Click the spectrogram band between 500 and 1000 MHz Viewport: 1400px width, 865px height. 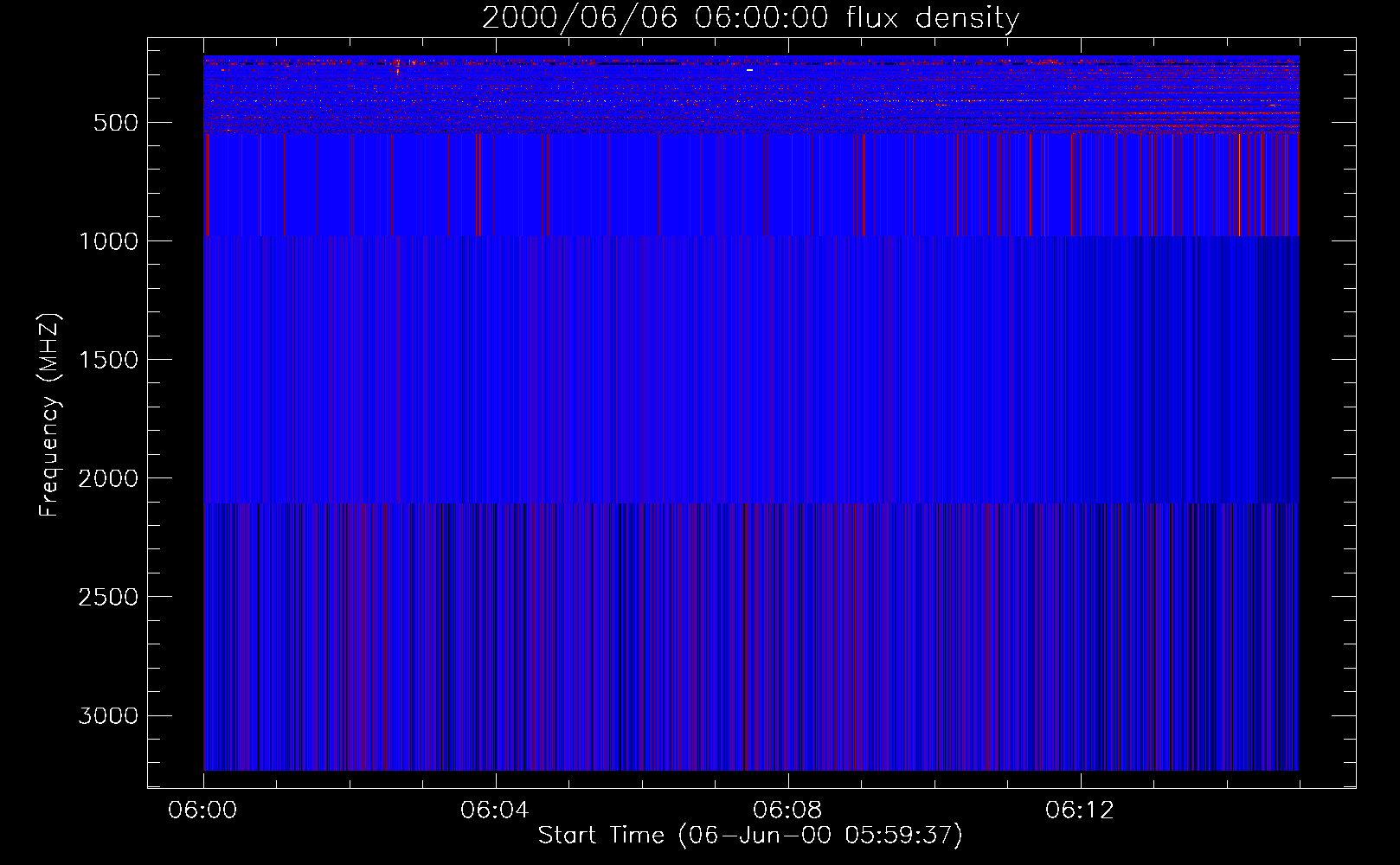point(751,184)
